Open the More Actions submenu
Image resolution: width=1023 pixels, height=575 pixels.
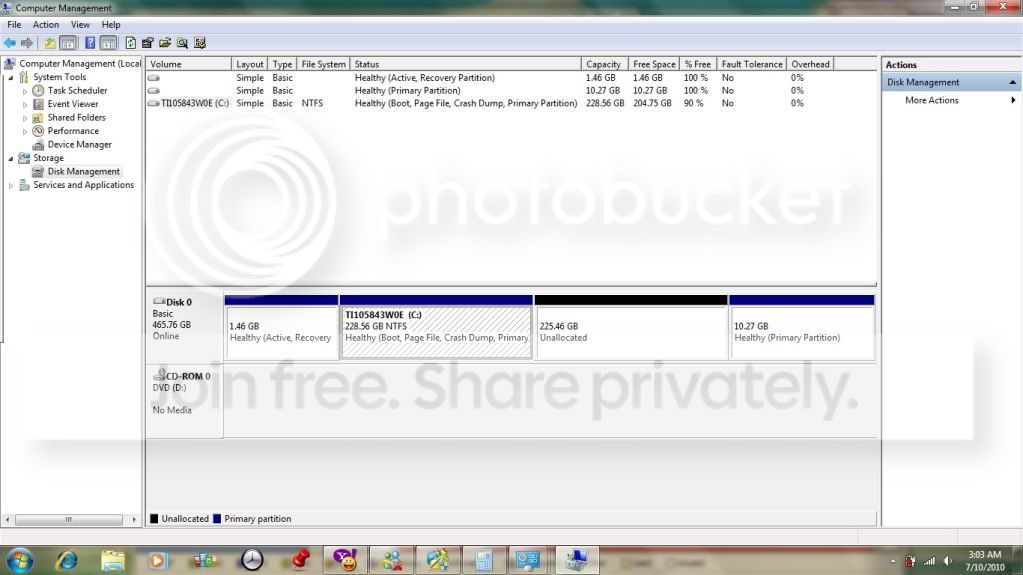pos(951,101)
